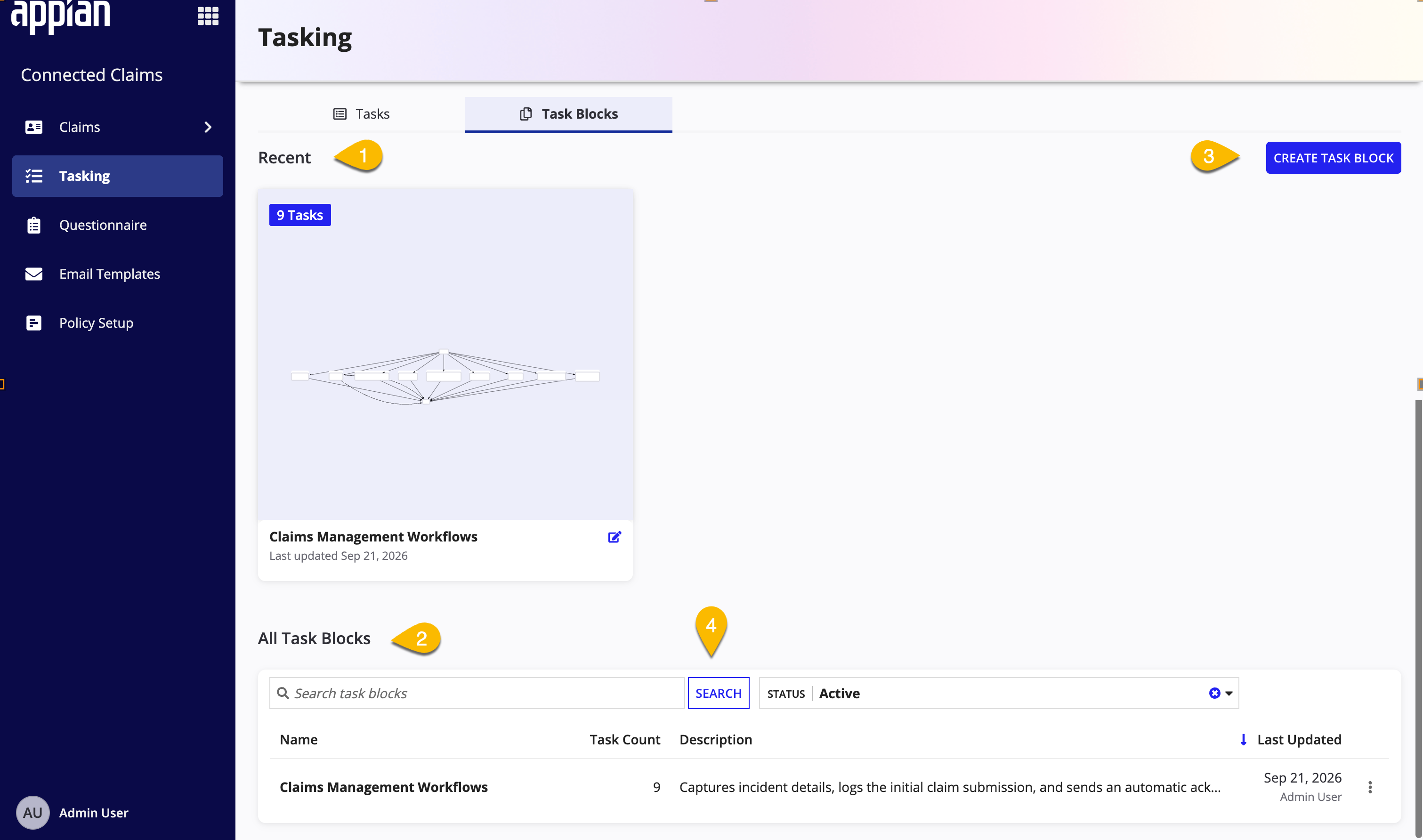The width and height of the screenshot is (1423, 840).
Task: Click the 9 Tasks badge
Action: 299,215
